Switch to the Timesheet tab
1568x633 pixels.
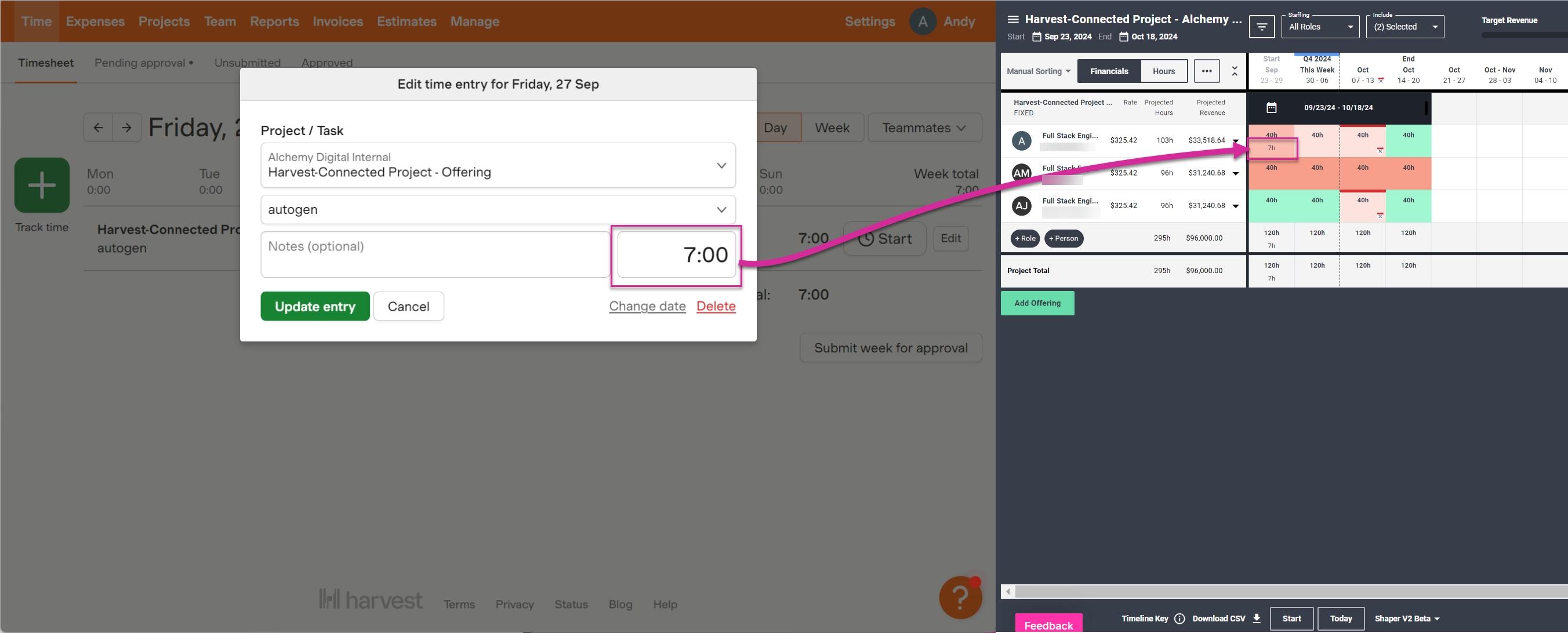coord(46,63)
